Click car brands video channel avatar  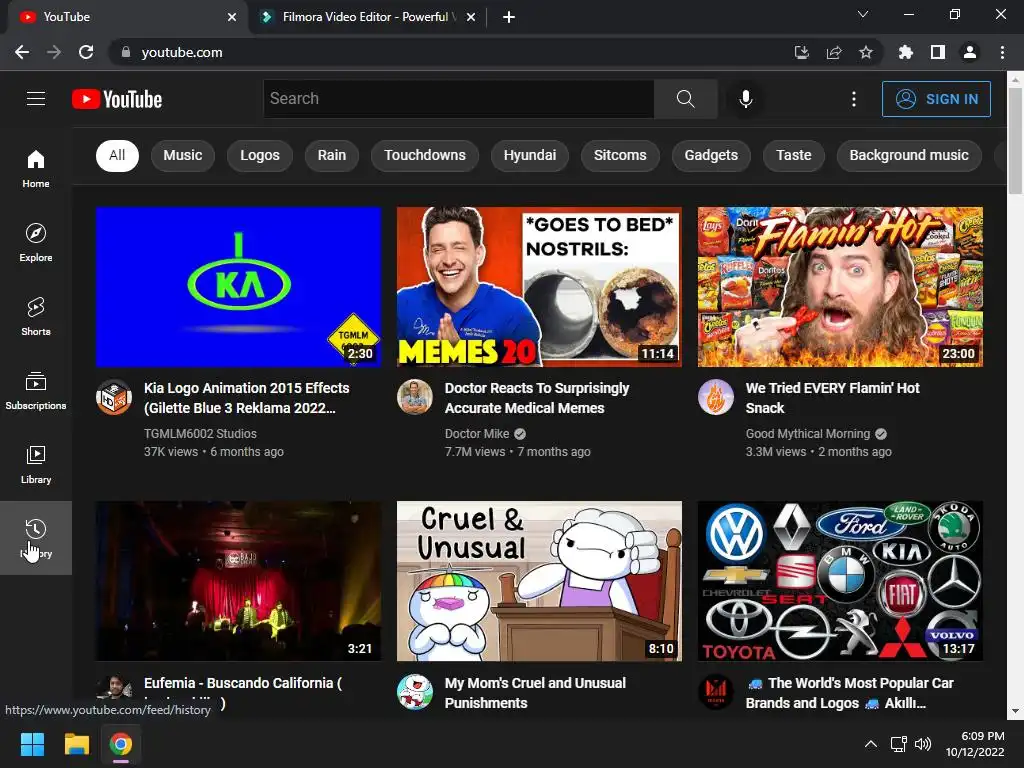click(716, 692)
